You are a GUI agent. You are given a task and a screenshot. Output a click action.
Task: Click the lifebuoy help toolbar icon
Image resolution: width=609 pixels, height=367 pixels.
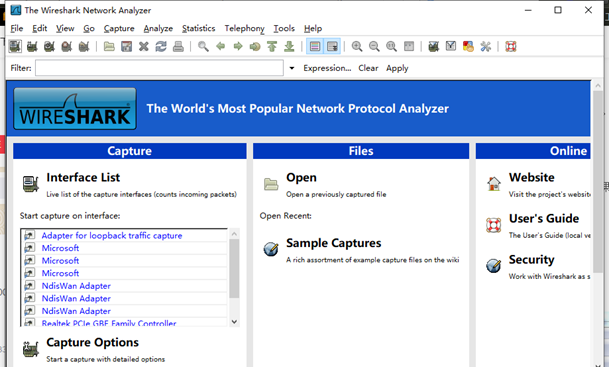(511, 47)
